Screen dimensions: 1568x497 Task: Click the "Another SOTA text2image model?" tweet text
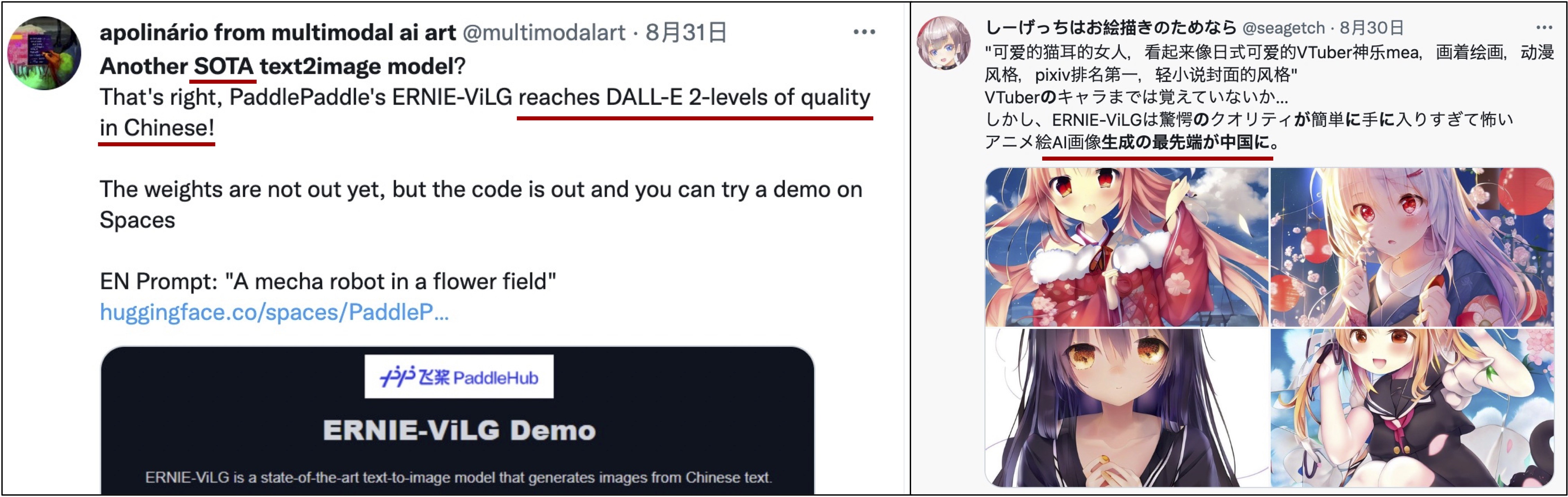point(282,66)
